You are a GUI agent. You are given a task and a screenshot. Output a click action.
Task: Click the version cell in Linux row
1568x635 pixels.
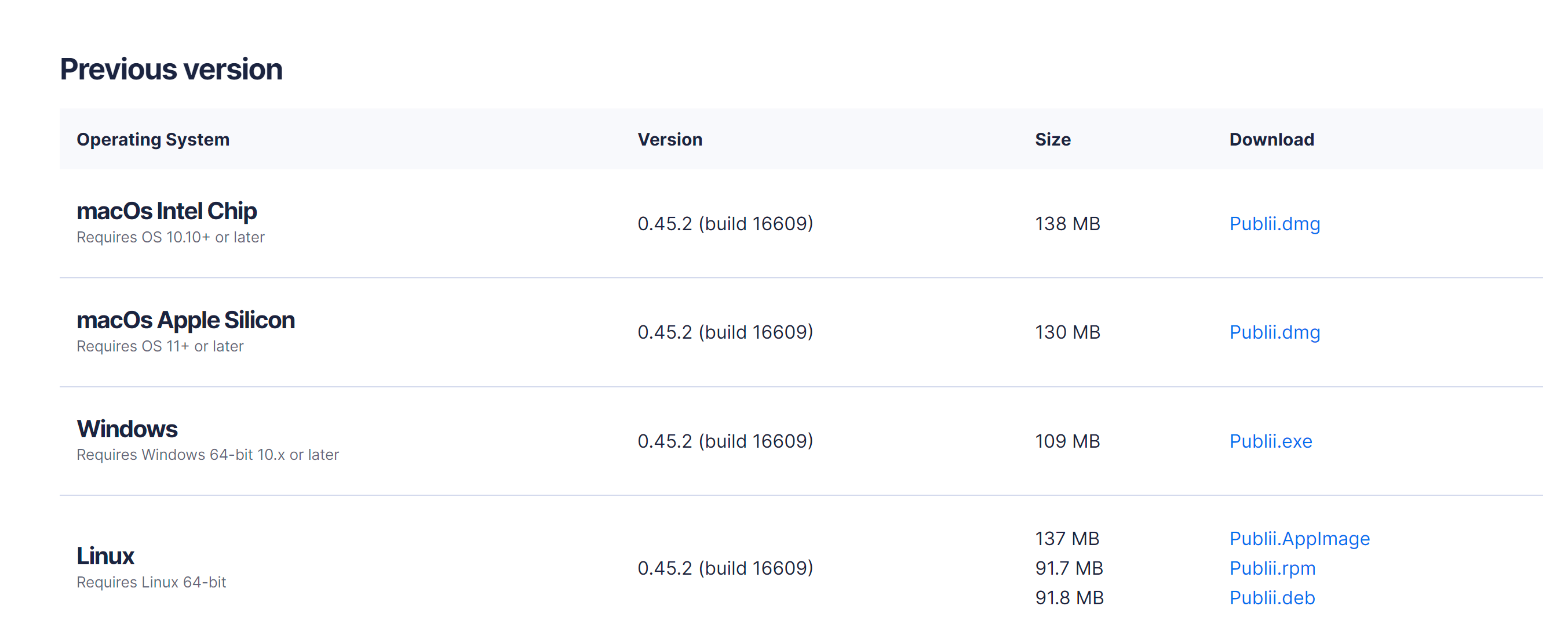[x=725, y=568]
